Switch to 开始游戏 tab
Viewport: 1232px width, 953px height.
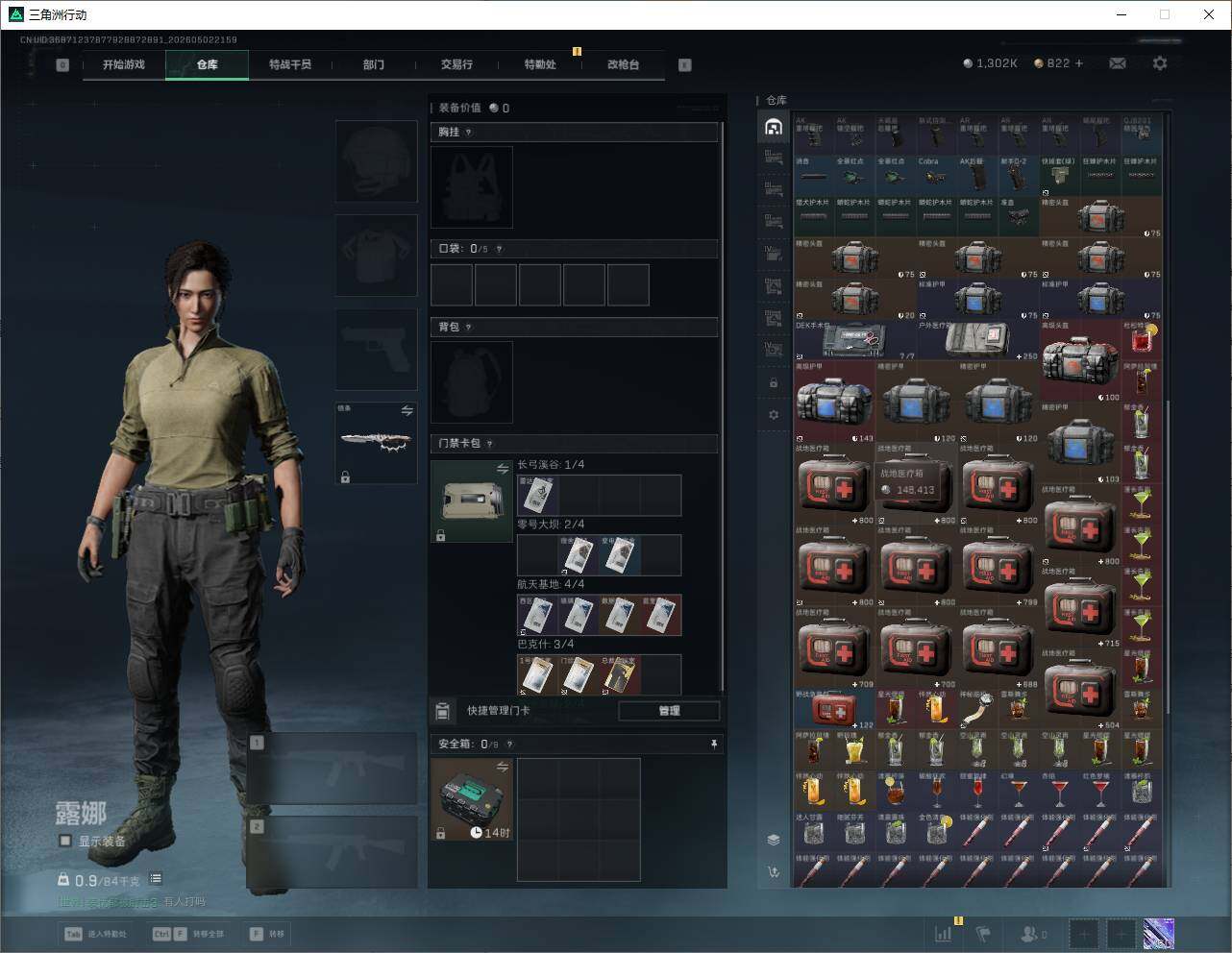tap(124, 64)
